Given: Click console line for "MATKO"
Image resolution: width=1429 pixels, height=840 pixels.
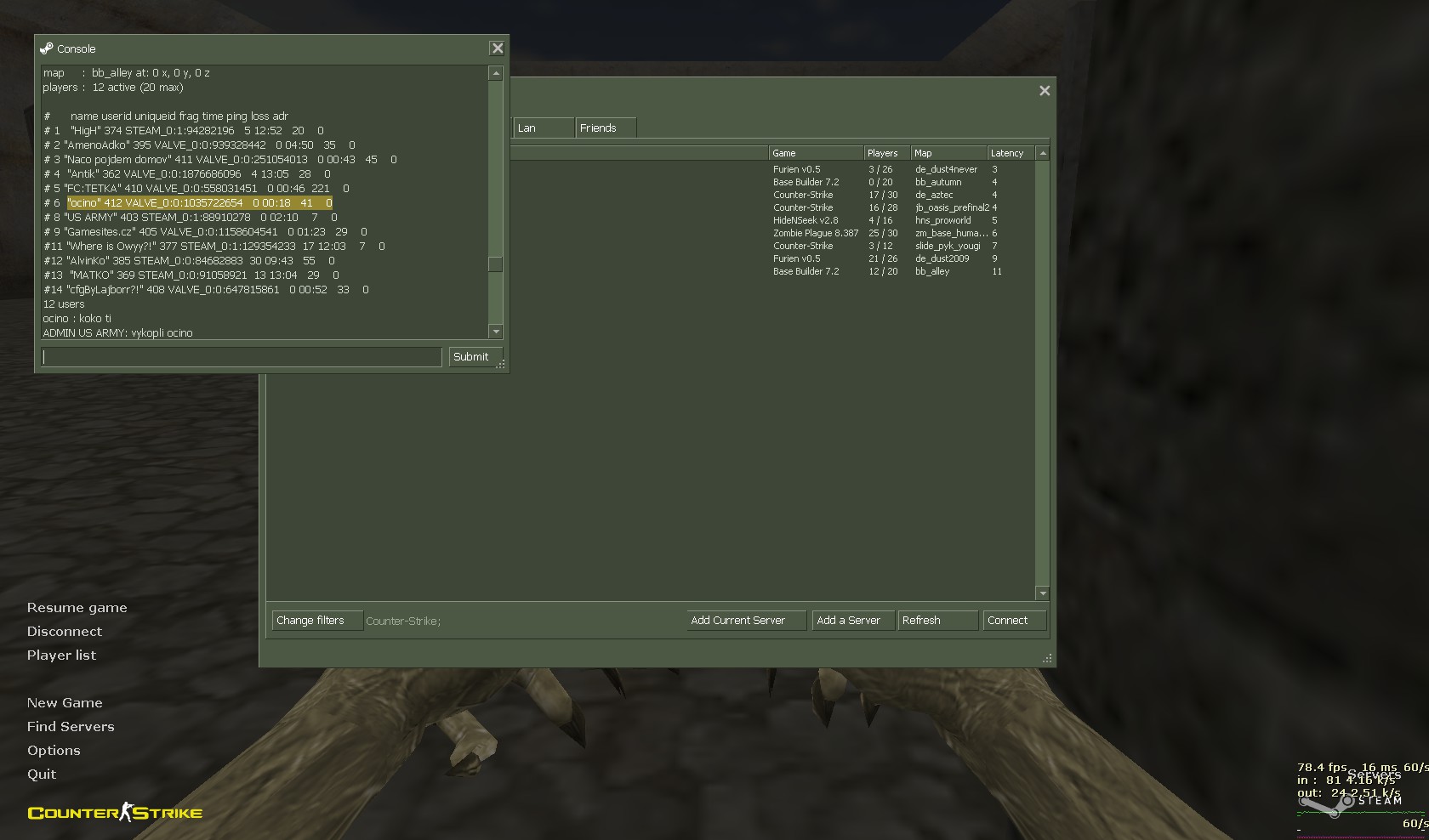Looking at the screenshot, I should coord(191,275).
